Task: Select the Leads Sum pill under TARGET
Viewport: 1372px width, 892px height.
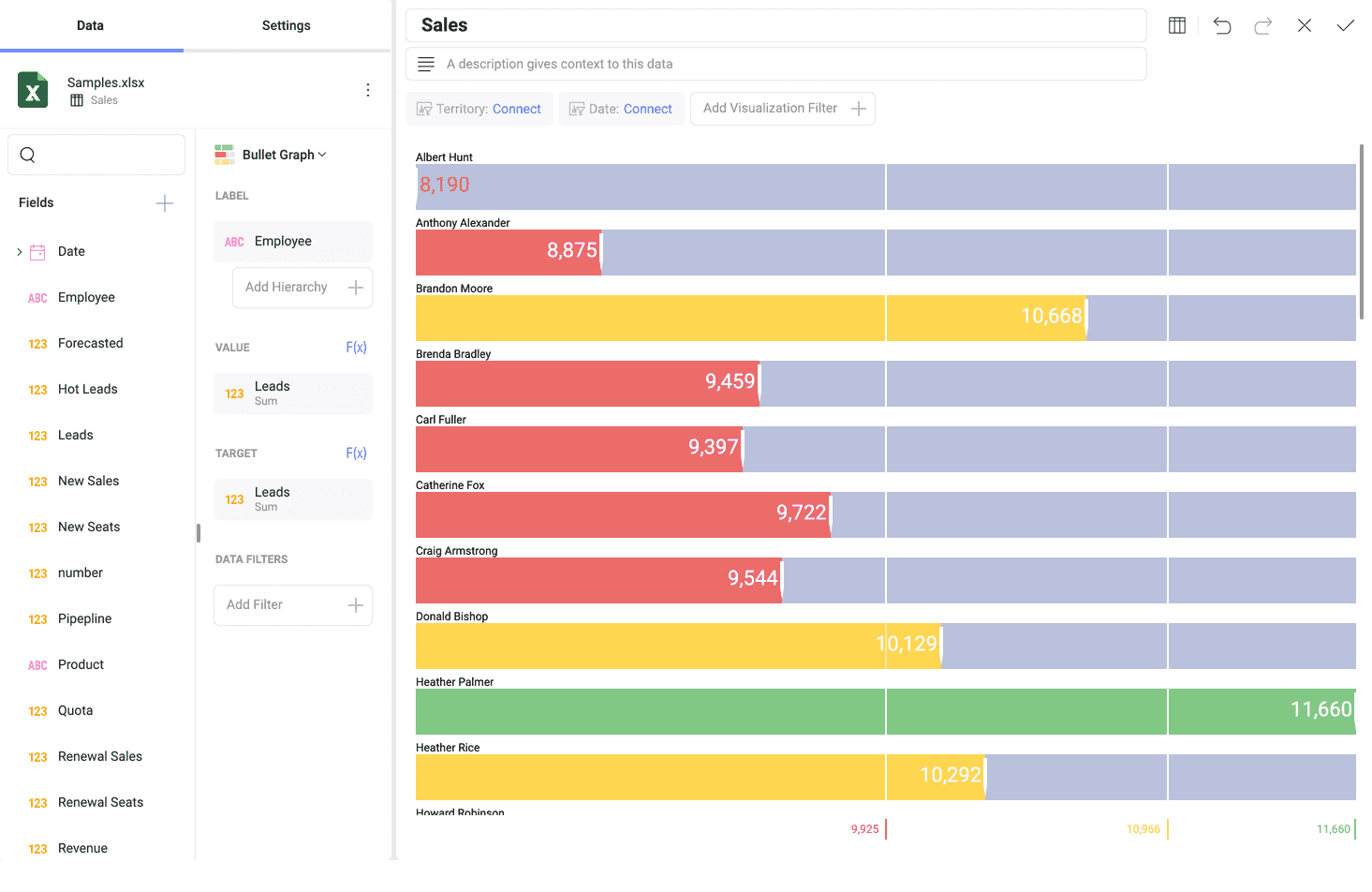Action: pyautogui.click(x=293, y=499)
